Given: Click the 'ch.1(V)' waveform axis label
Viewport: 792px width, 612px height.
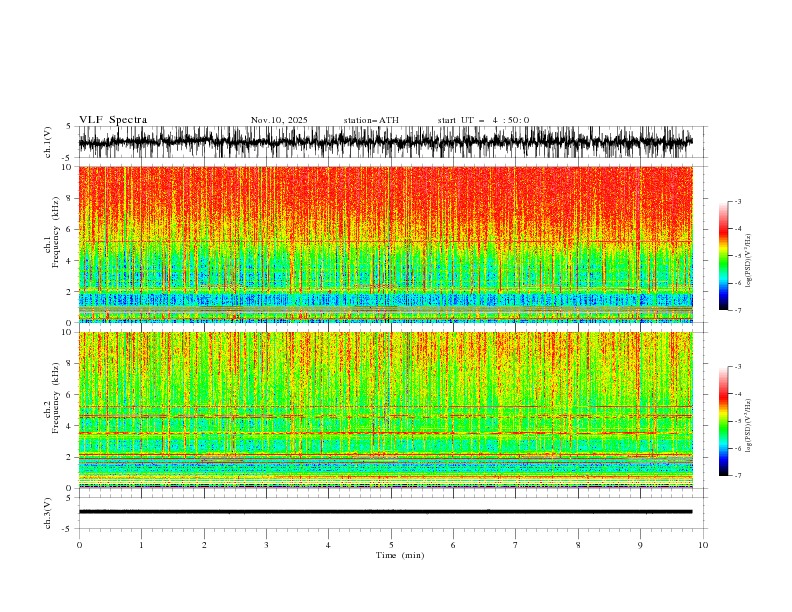Looking at the screenshot, I should (x=48, y=142).
